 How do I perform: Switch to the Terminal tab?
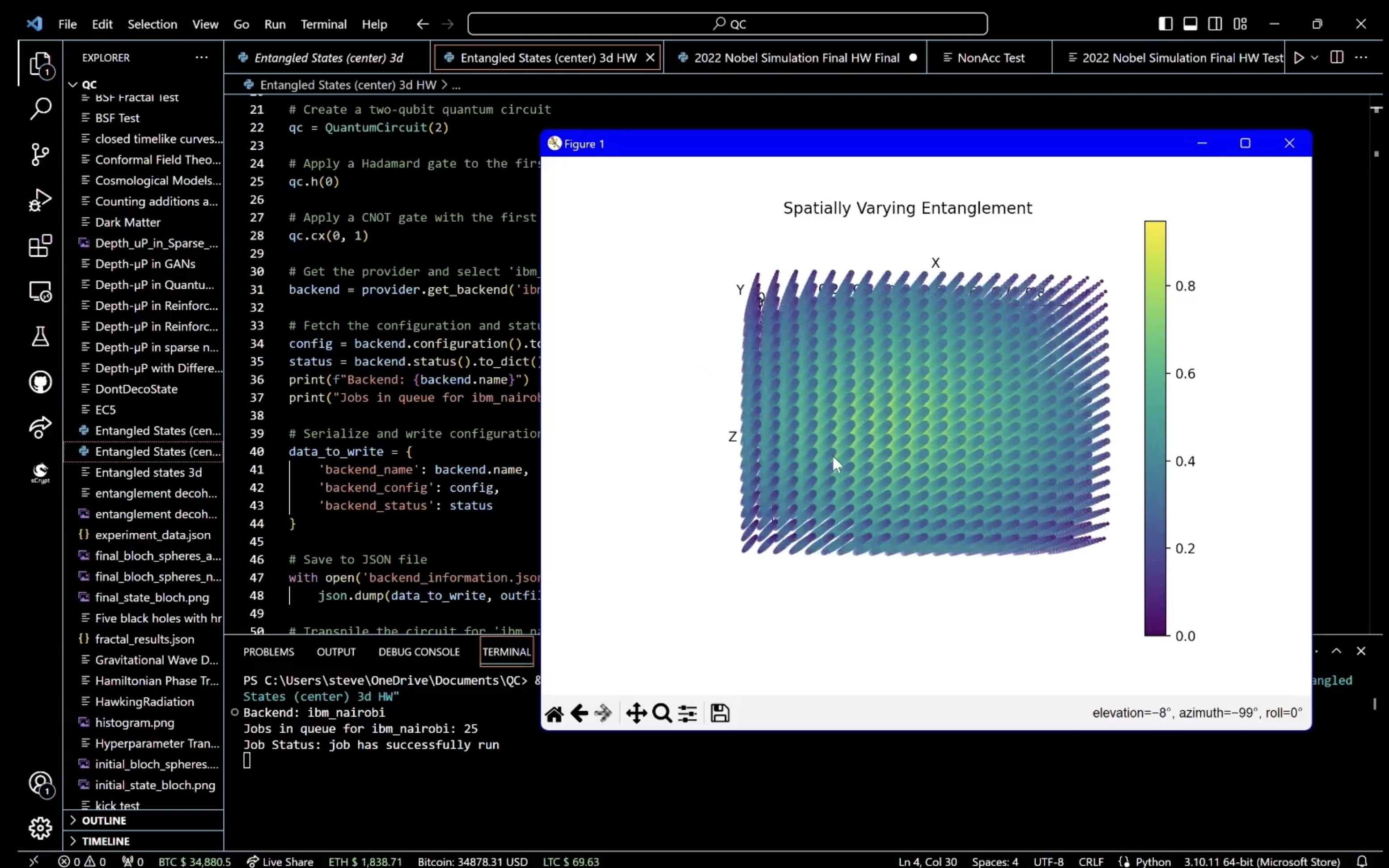pos(506,651)
